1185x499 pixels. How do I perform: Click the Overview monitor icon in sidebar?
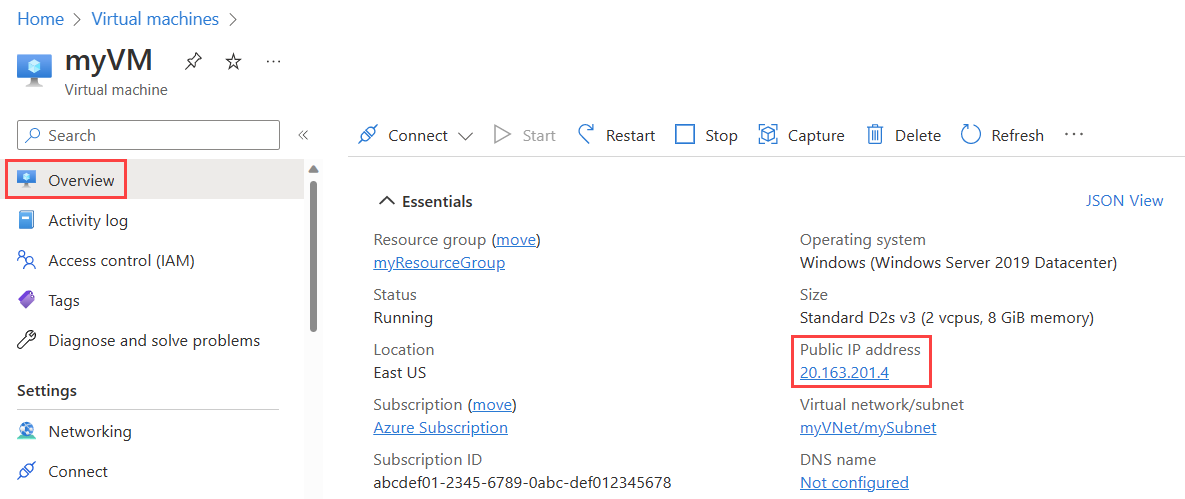click(26, 180)
